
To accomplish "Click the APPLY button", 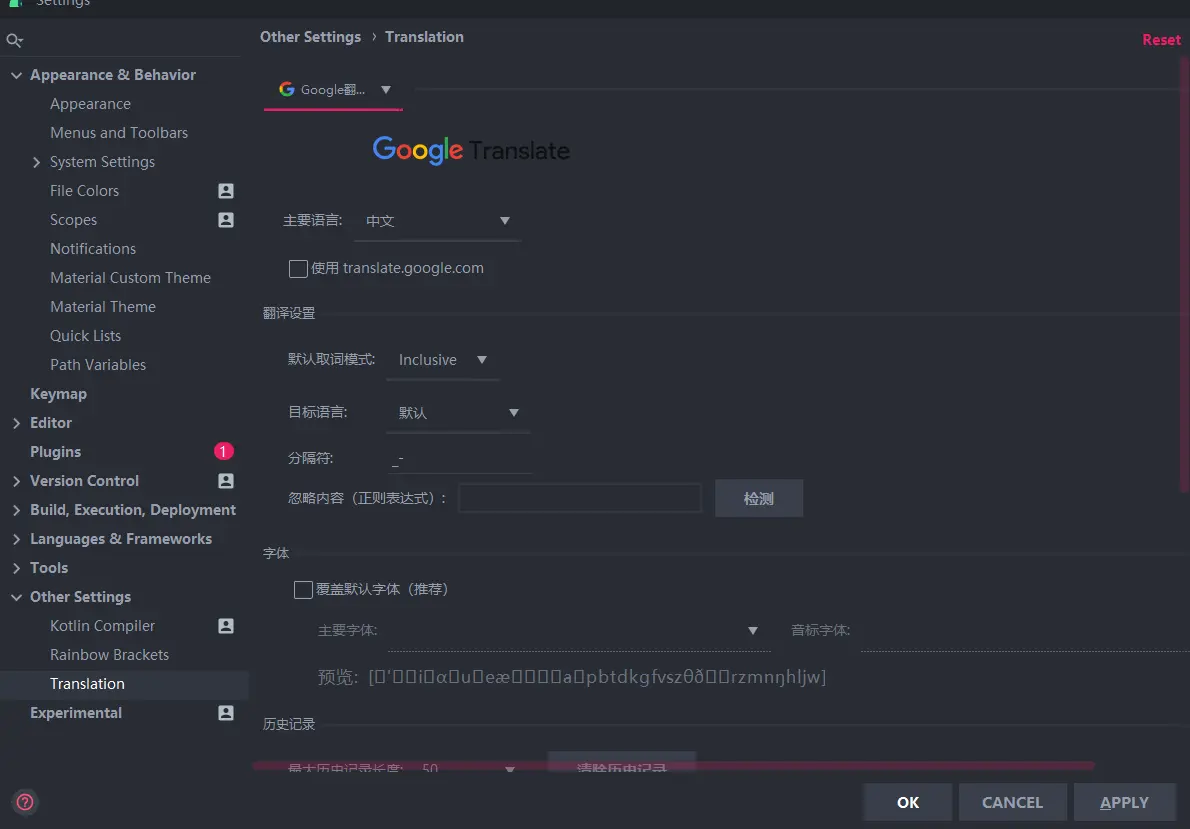I will point(1124,802).
